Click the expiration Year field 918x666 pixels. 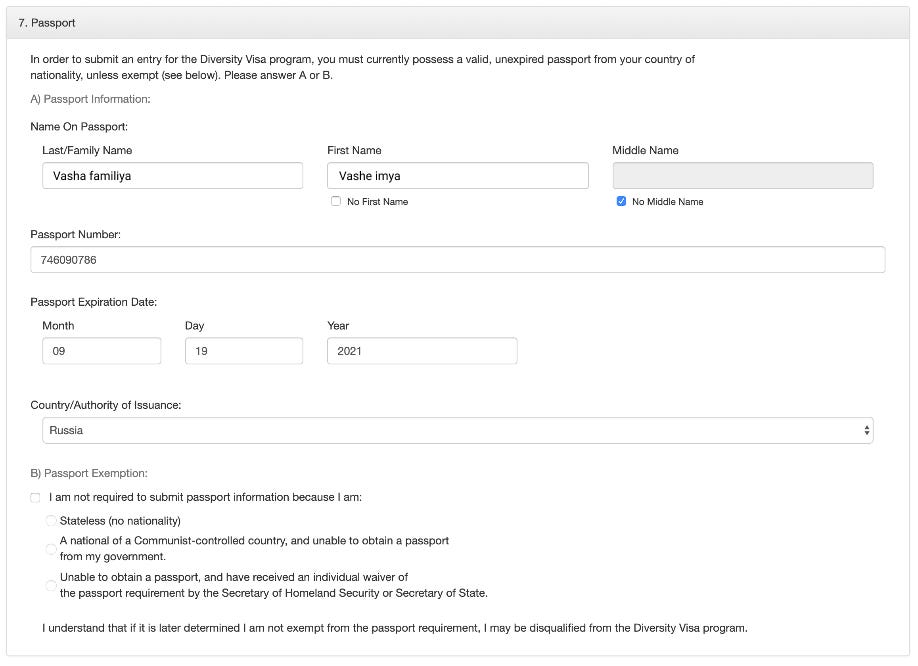coord(422,351)
